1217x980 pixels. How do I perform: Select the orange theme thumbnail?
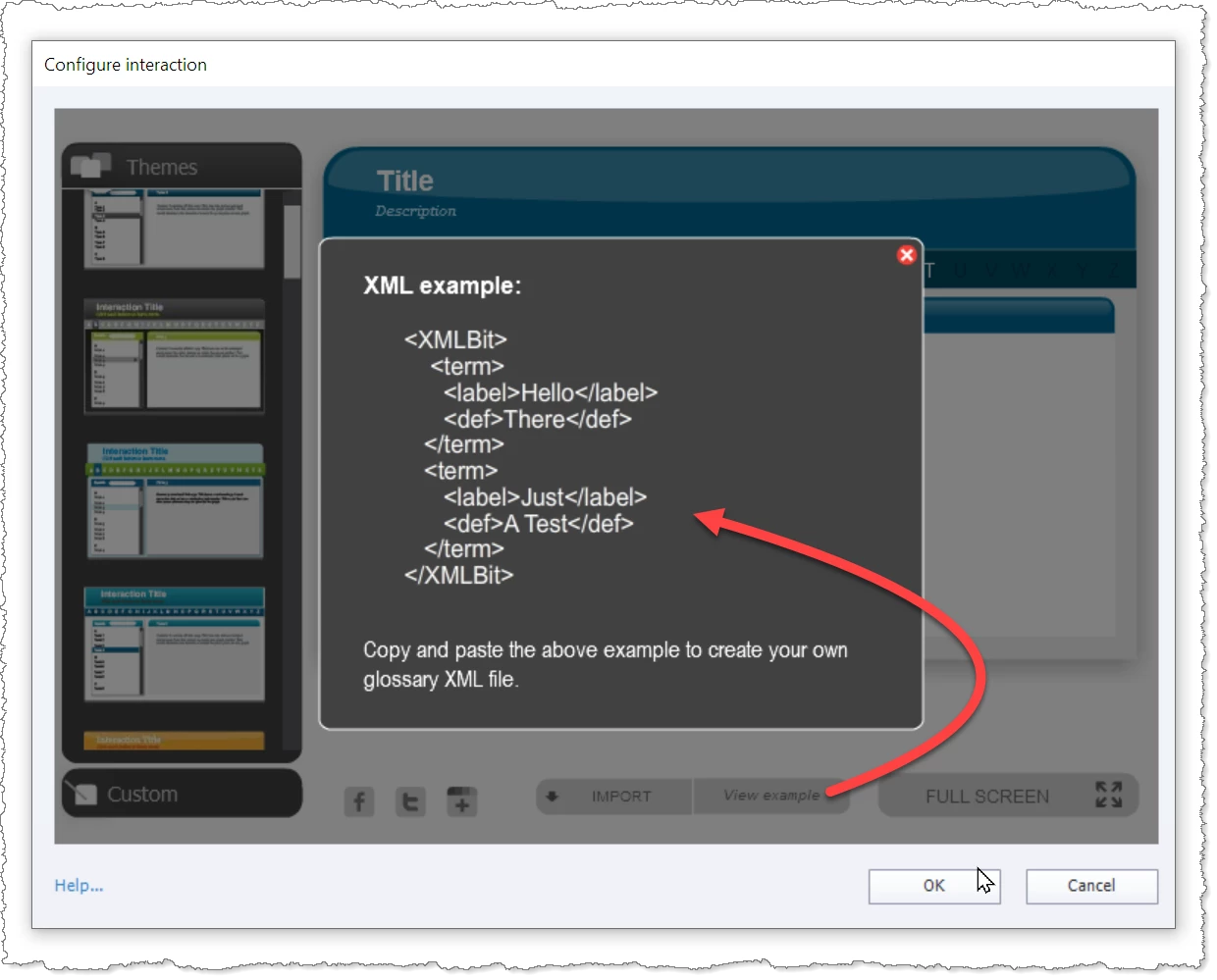coord(175,741)
